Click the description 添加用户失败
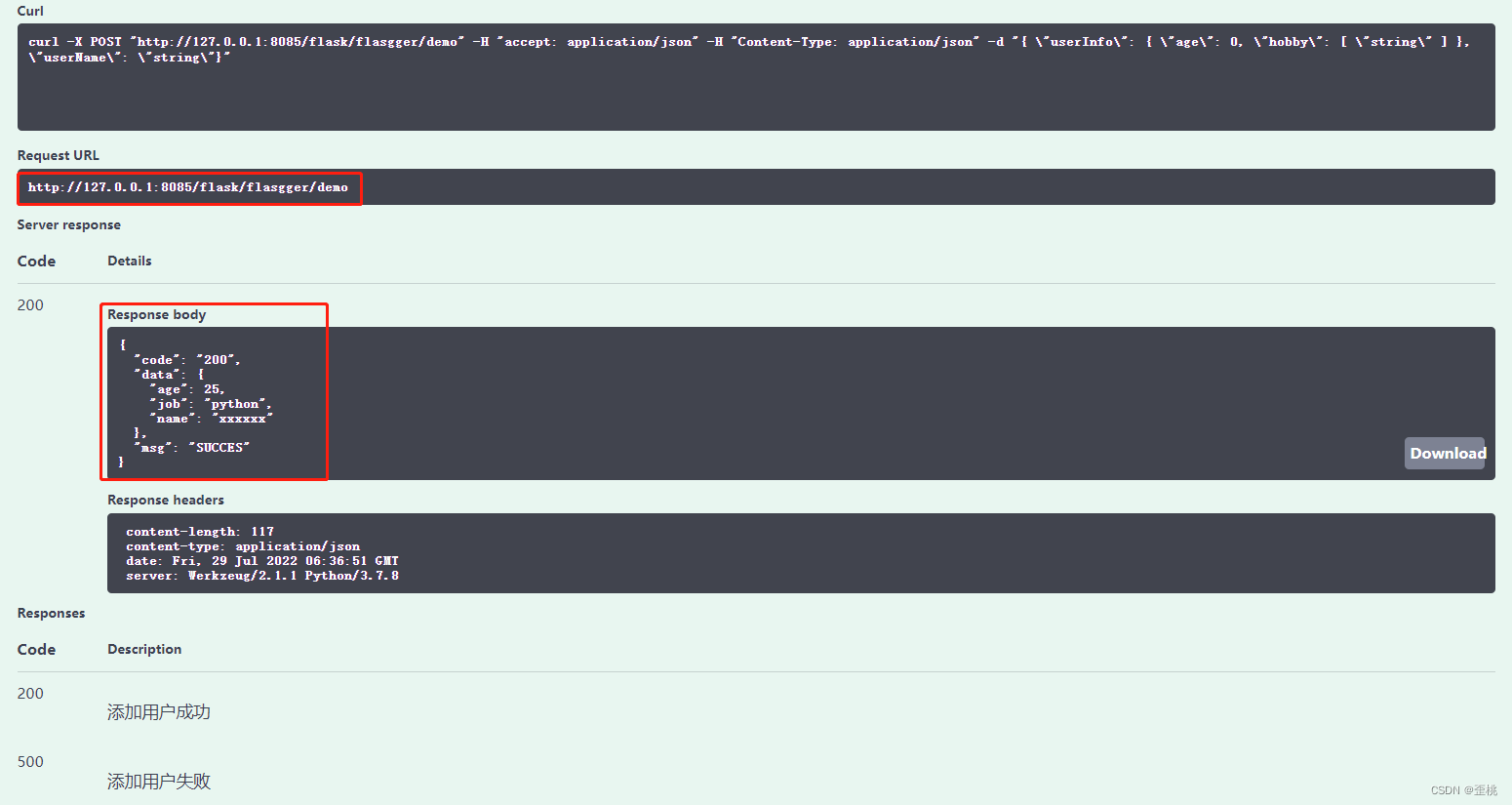This screenshot has width=1512, height=805. point(159,782)
